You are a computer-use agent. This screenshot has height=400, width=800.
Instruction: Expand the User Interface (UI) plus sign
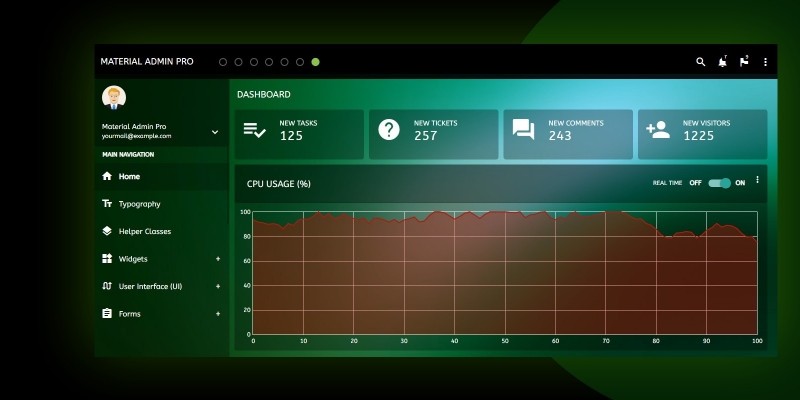218,286
